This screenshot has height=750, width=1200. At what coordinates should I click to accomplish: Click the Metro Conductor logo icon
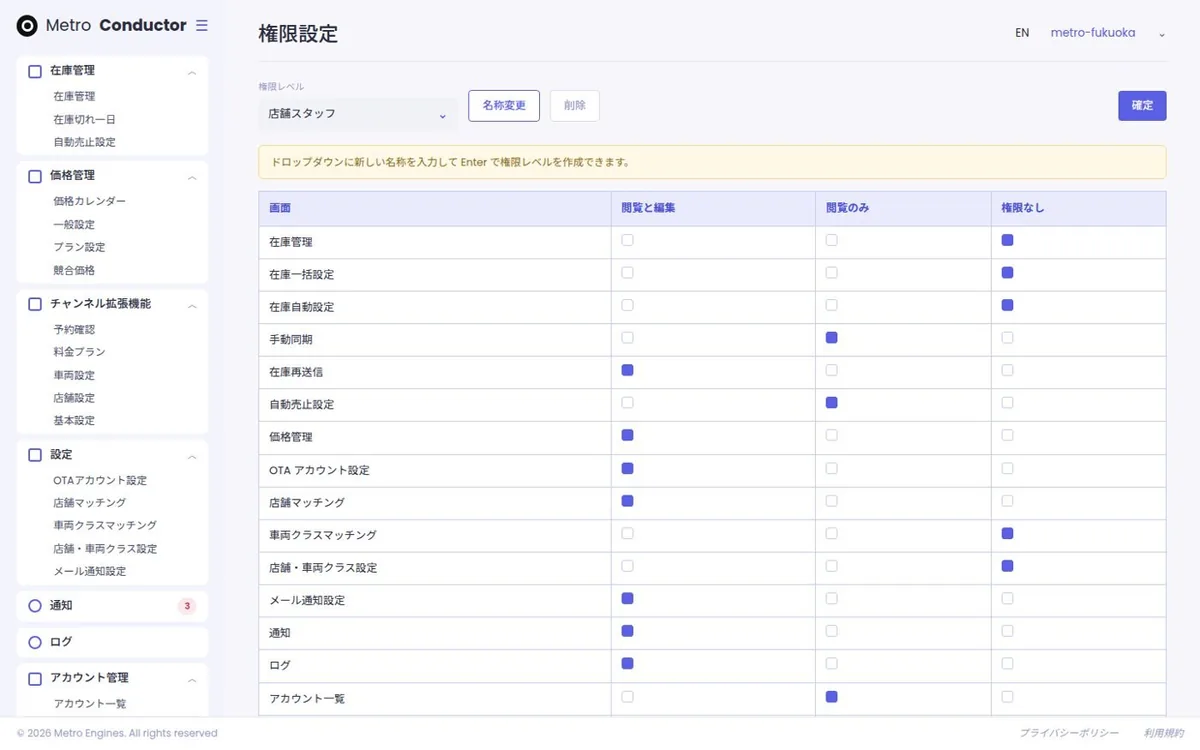coord(27,26)
